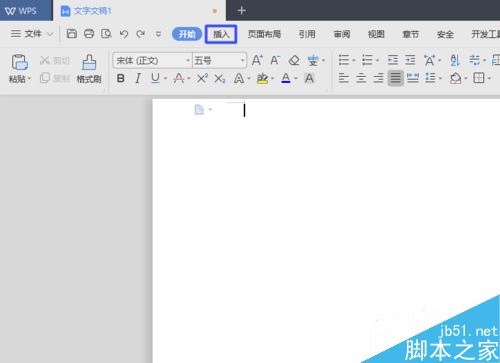
Task: Toggle Italic formatting
Action: 138,79
